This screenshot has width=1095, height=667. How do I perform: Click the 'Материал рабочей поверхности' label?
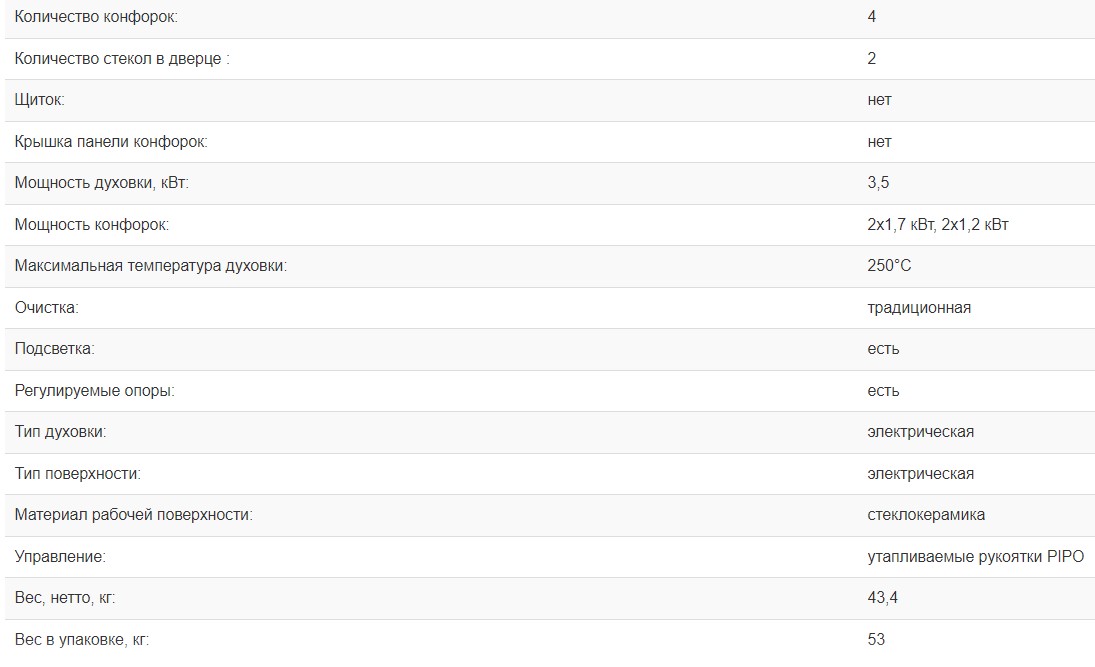(133, 515)
